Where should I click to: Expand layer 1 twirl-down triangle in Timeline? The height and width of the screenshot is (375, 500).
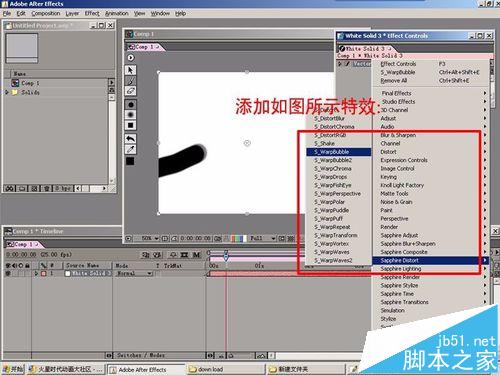36,273
